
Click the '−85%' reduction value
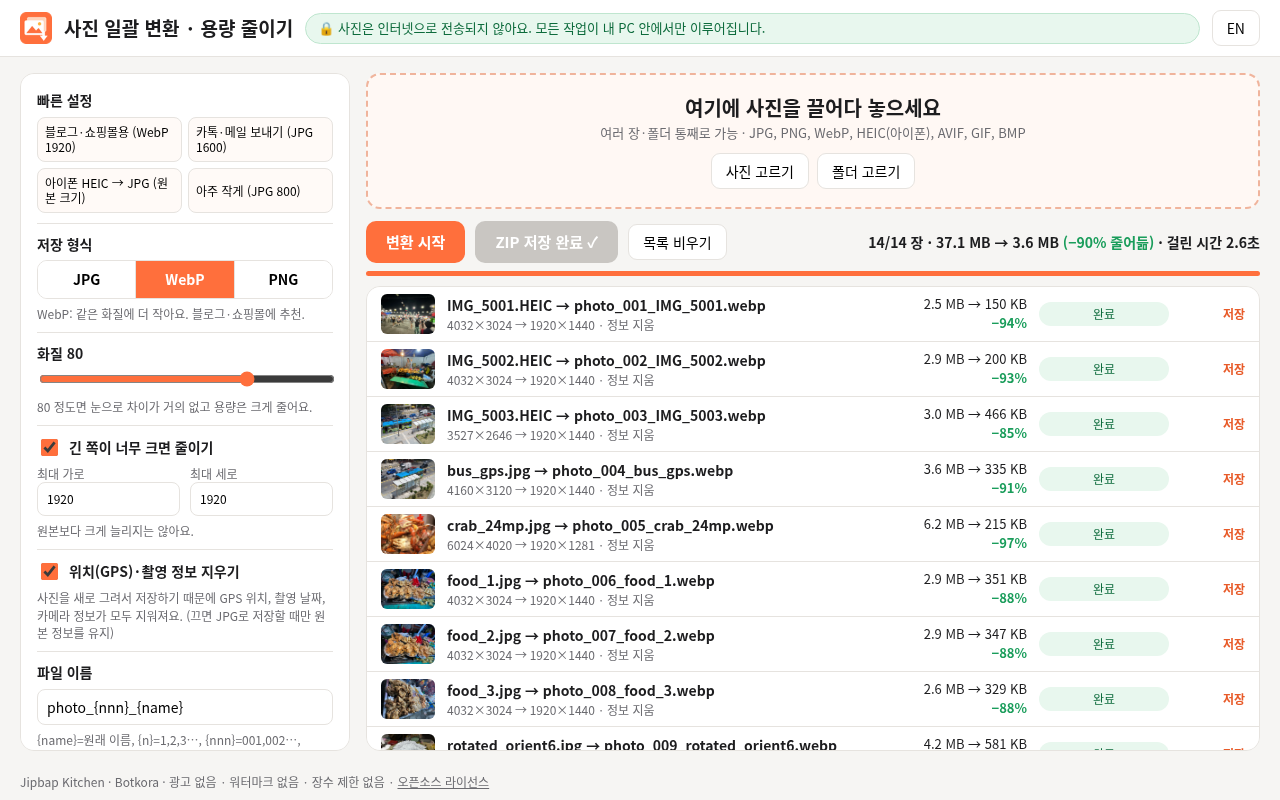(1009, 433)
